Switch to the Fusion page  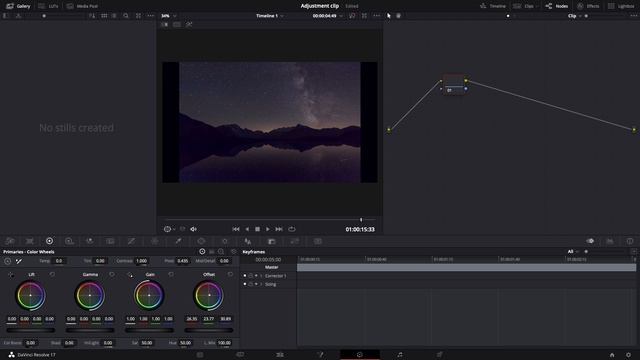[320, 355]
